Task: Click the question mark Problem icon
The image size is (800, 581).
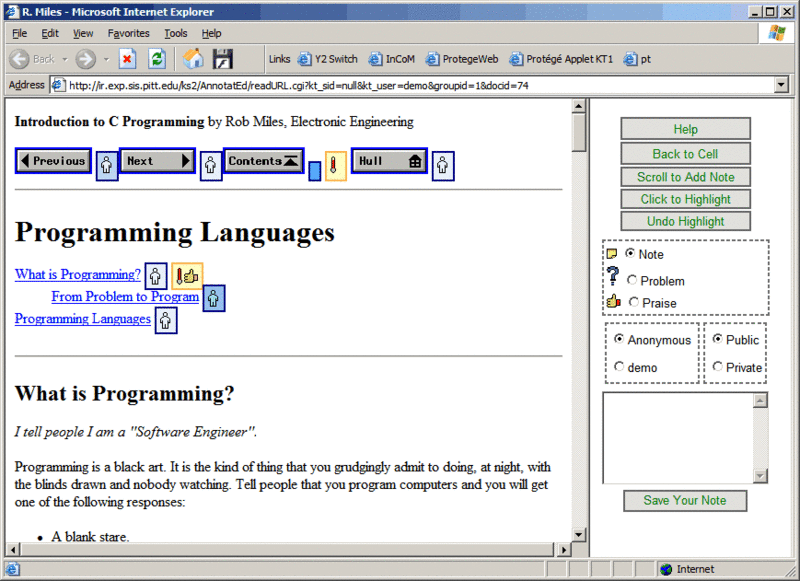Action: 612,276
